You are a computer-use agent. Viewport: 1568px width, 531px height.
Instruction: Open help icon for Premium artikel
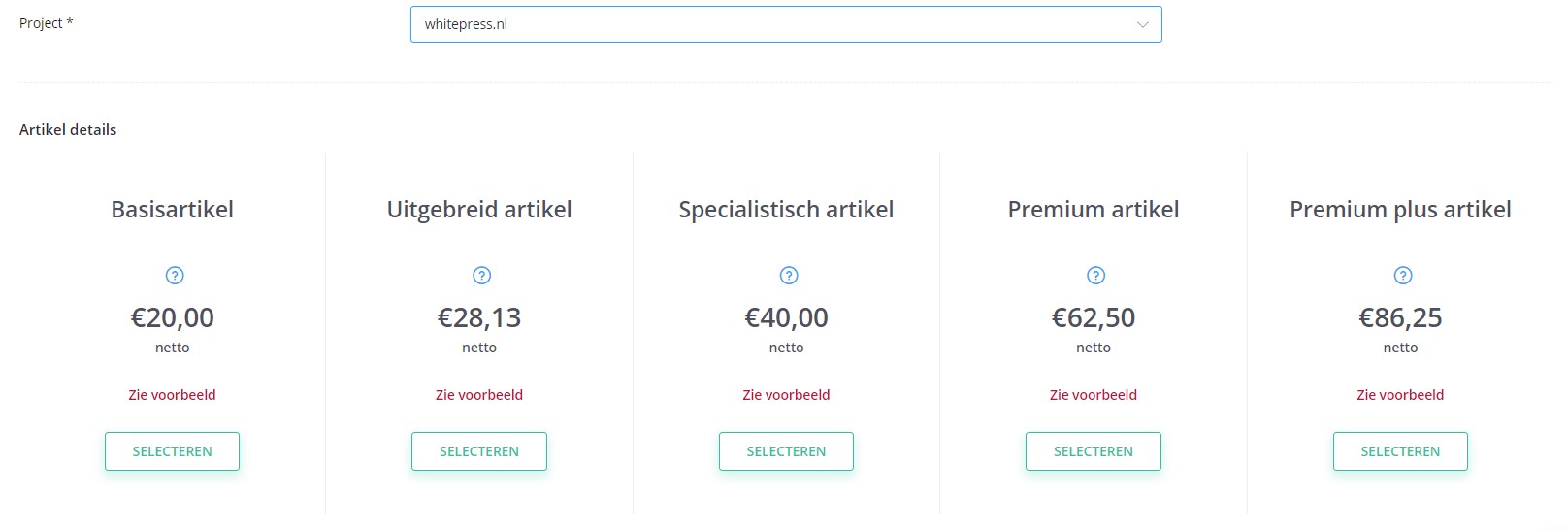tap(1095, 276)
